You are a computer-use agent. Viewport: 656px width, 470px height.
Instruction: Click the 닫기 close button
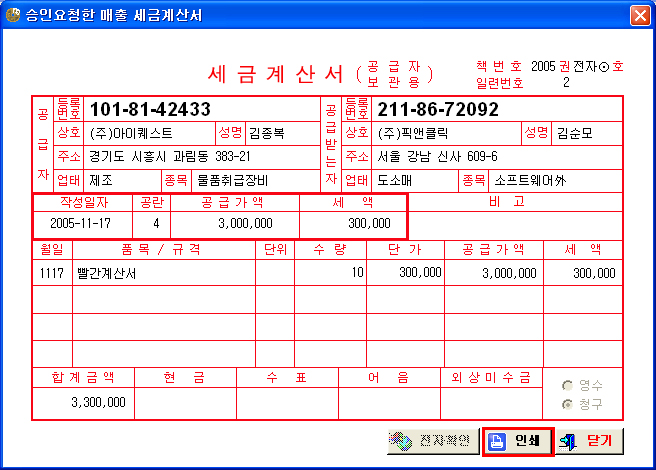(590, 441)
